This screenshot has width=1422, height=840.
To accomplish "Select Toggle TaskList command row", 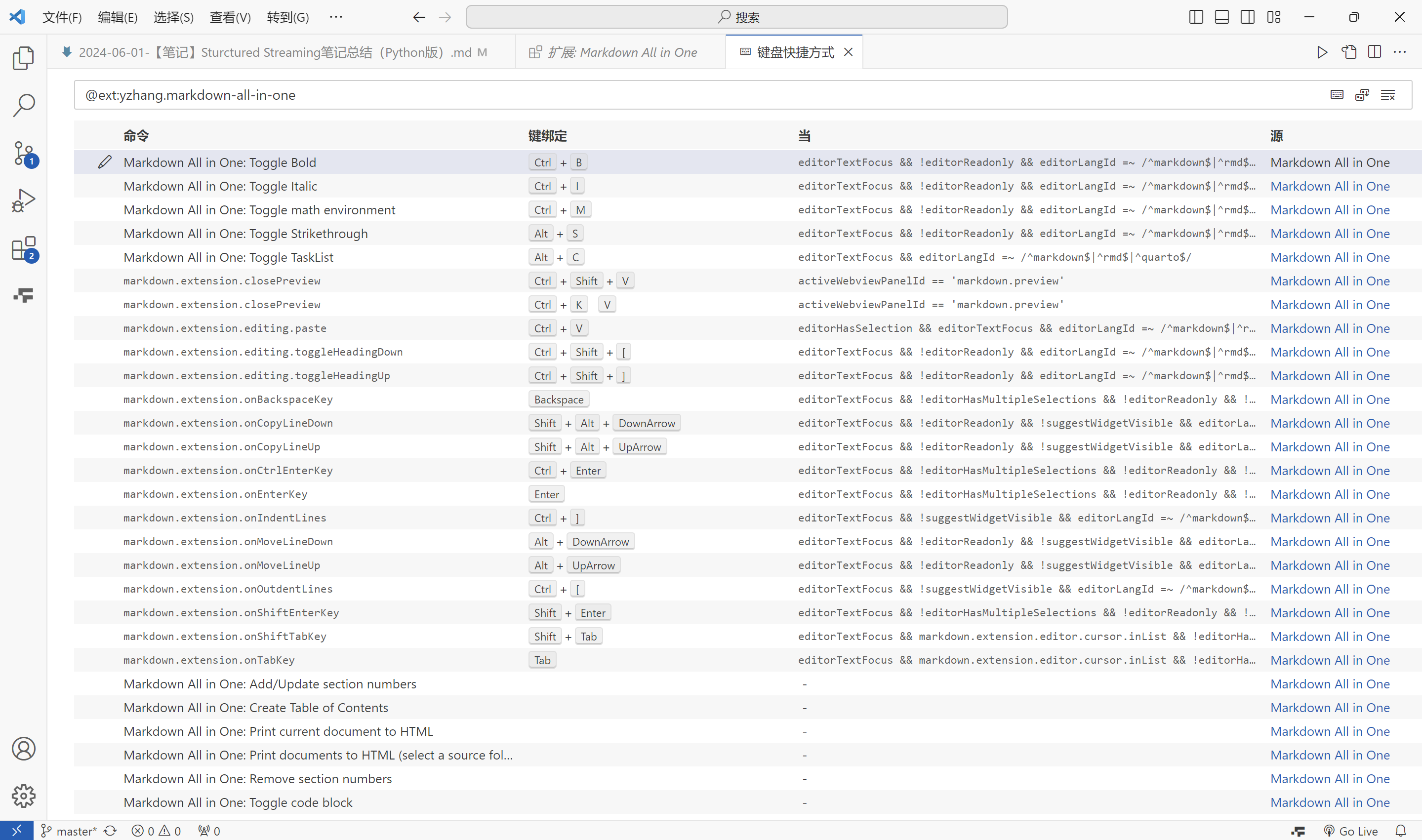I will 747,257.
